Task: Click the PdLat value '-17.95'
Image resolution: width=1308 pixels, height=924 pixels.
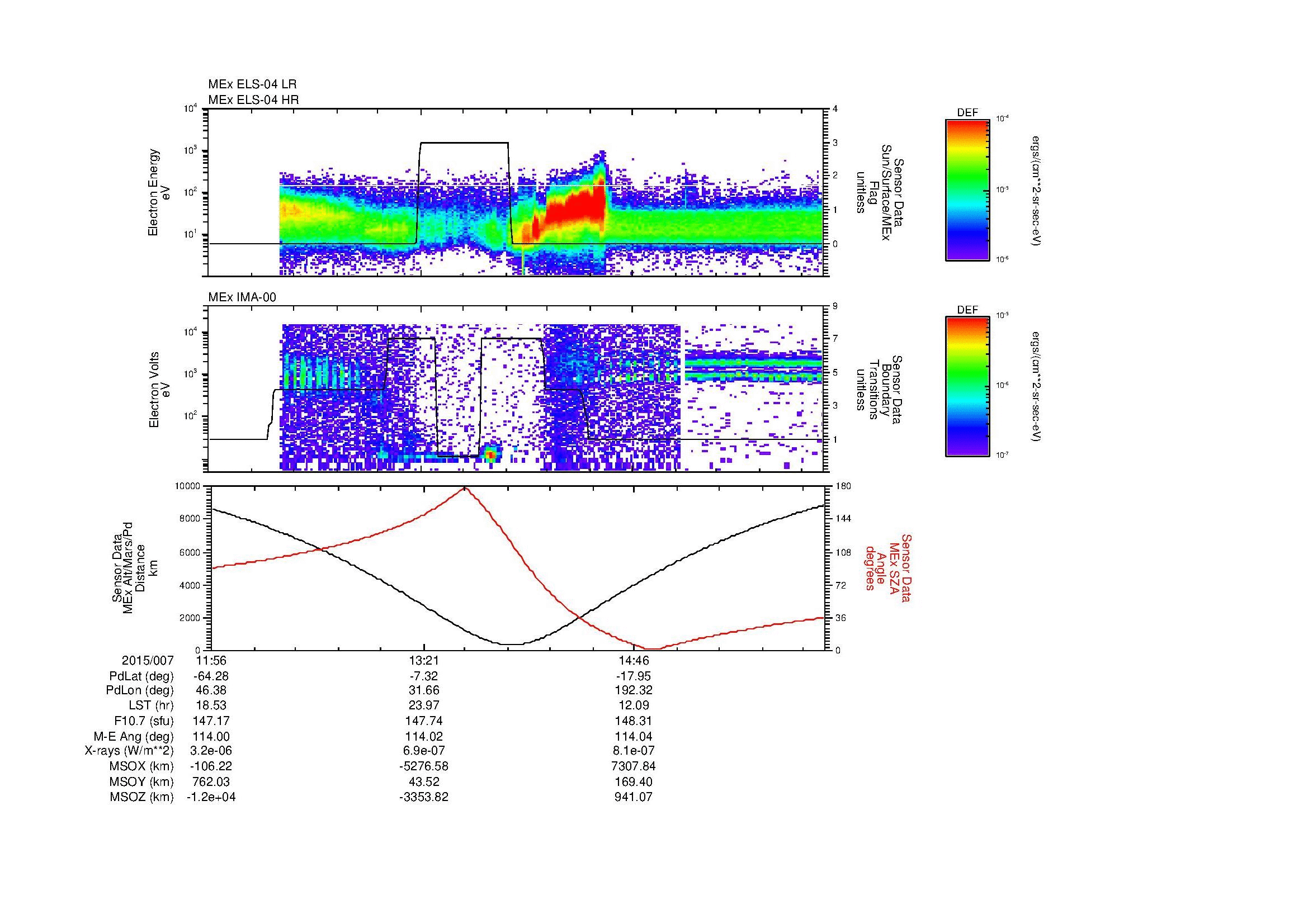Action: pos(634,676)
